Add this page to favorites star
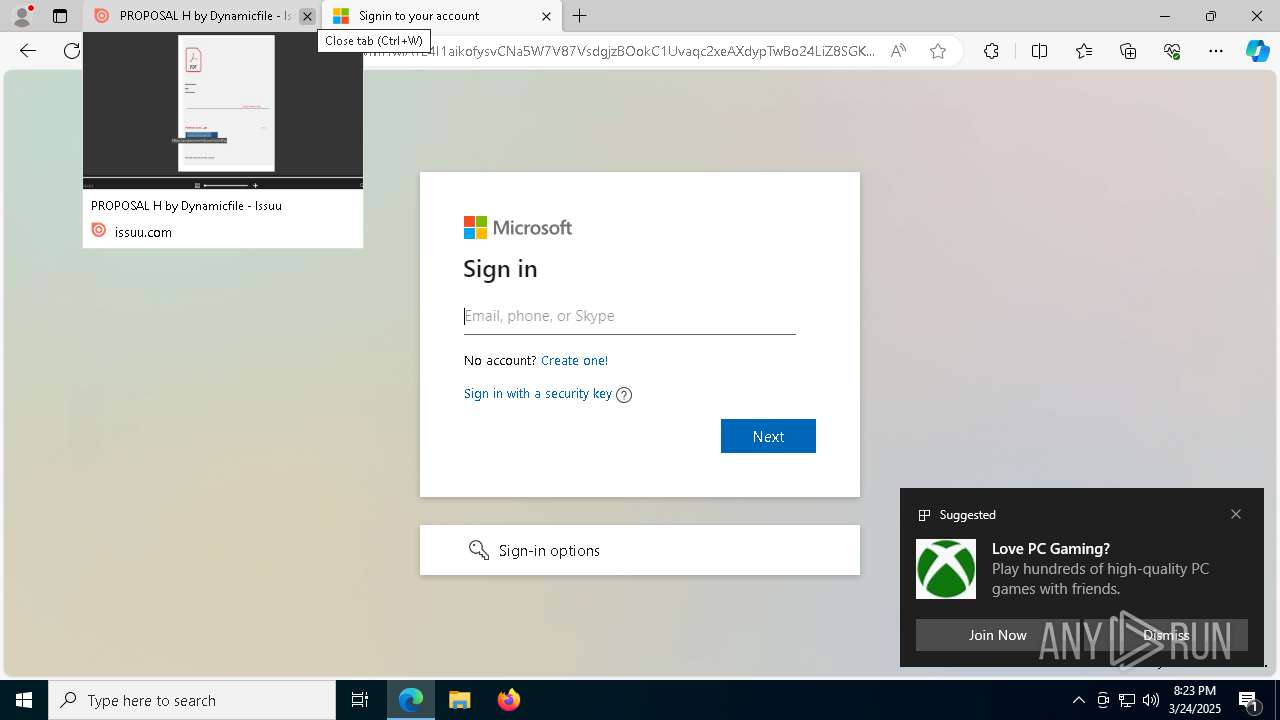The height and width of the screenshot is (720, 1280). (938, 51)
